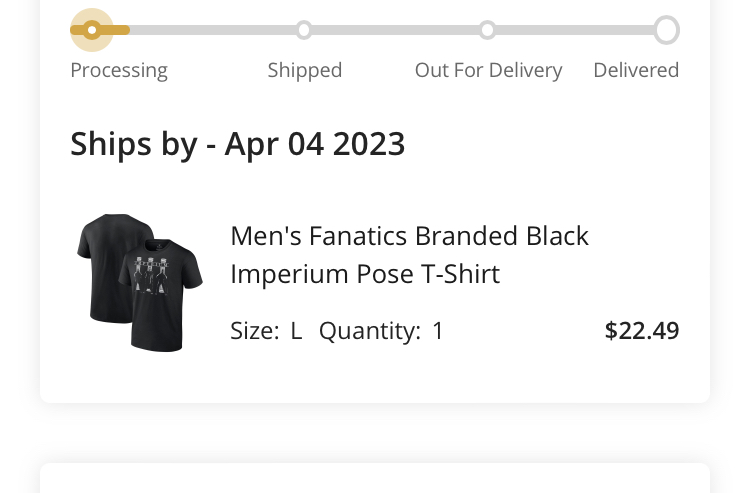The image size is (750, 493).
Task: Click the next card below the order
Action: tap(375, 479)
